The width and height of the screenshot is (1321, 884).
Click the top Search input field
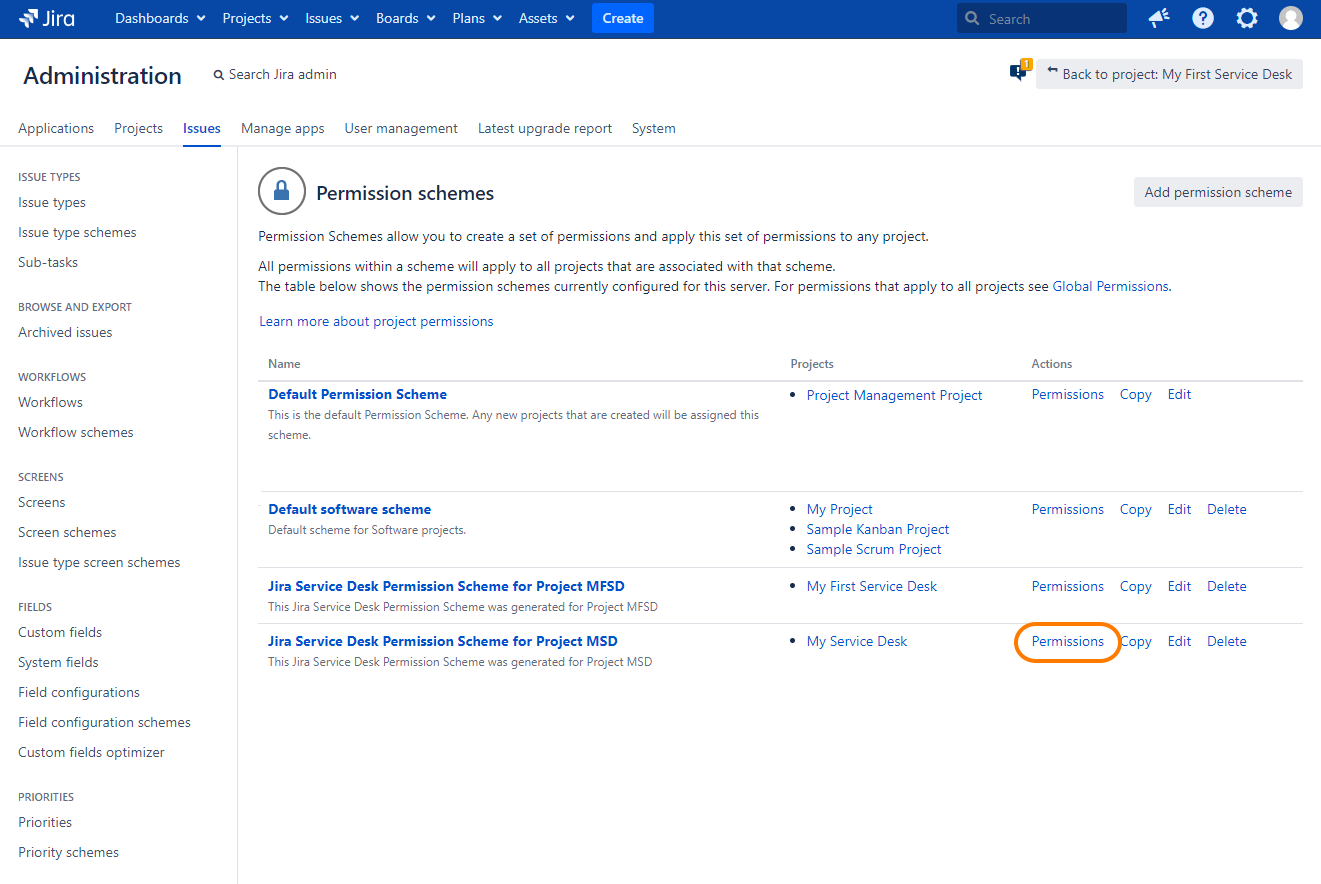click(1050, 18)
